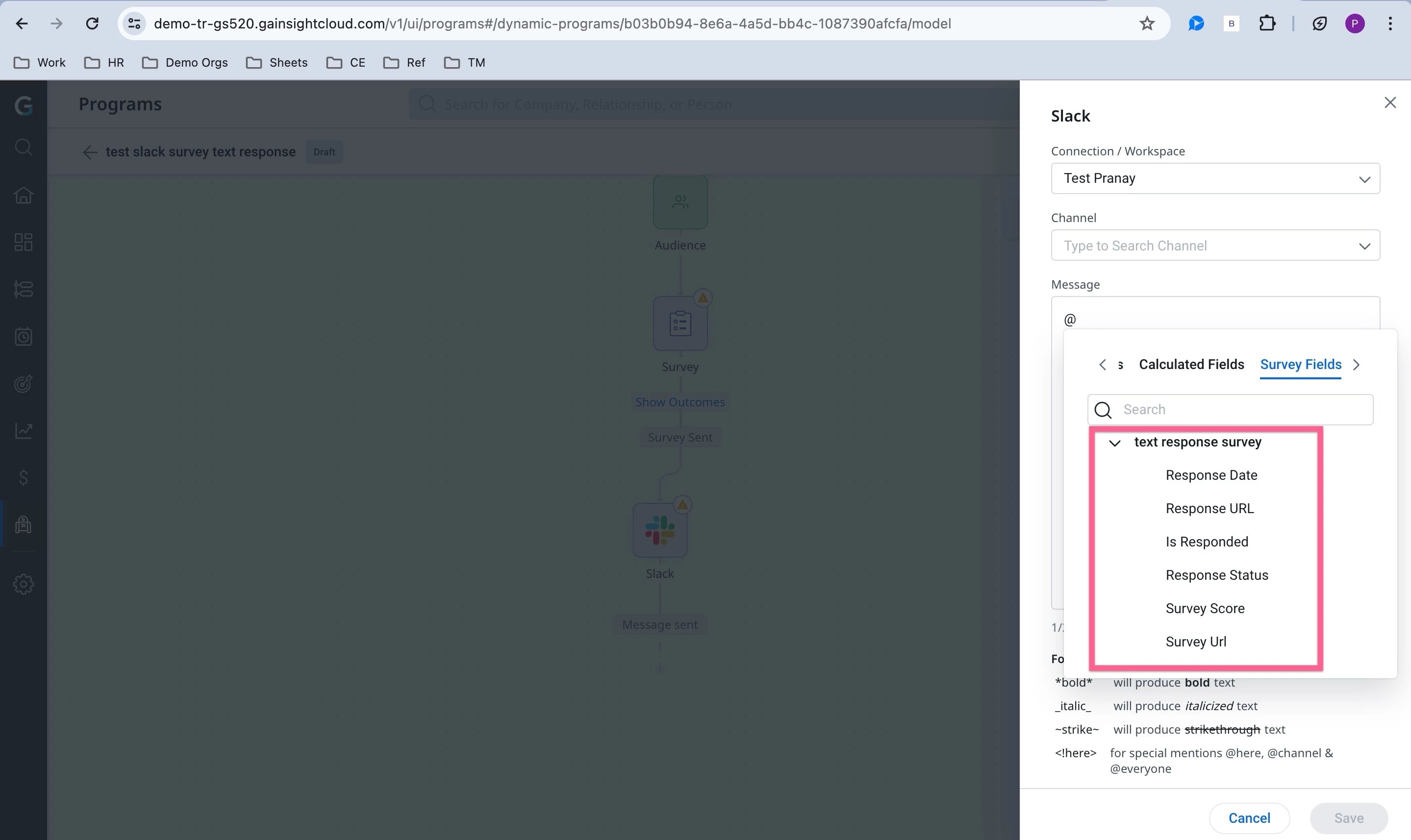Switch to the Calculated Fields tab
Image resolution: width=1411 pixels, height=840 pixels.
[1191, 365]
